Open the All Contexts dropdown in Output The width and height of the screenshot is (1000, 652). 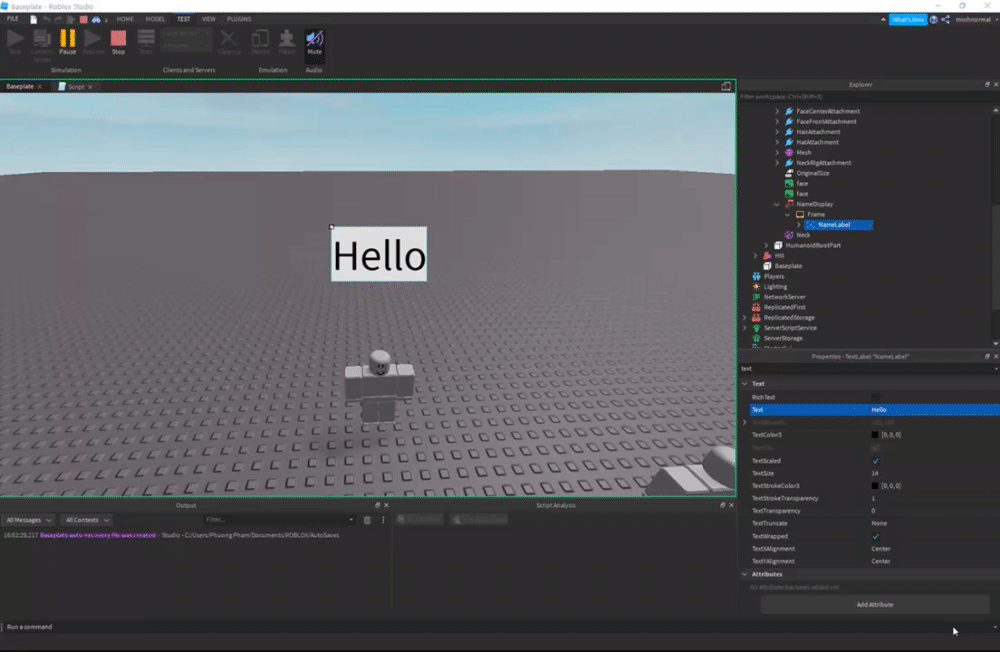[x=87, y=520]
